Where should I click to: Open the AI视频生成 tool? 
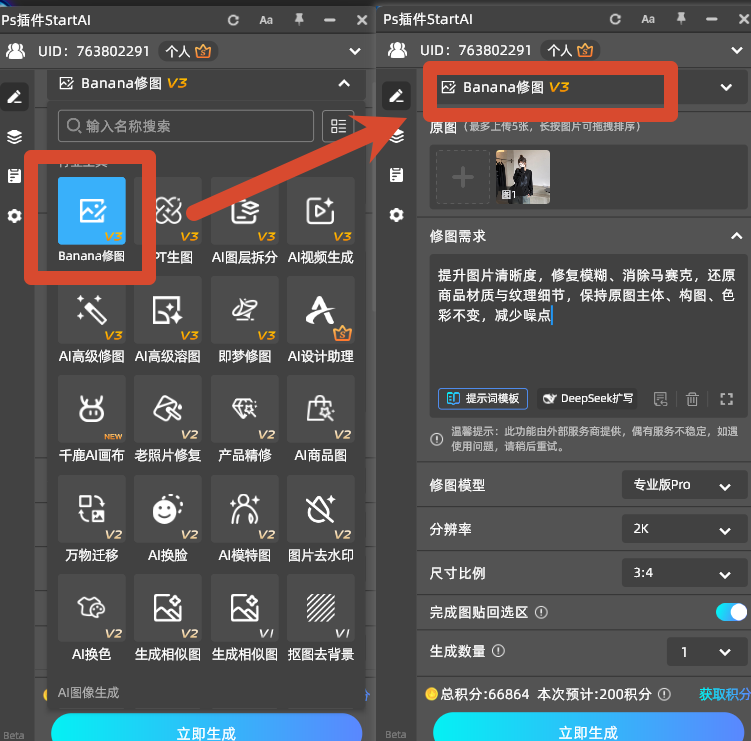[320, 211]
